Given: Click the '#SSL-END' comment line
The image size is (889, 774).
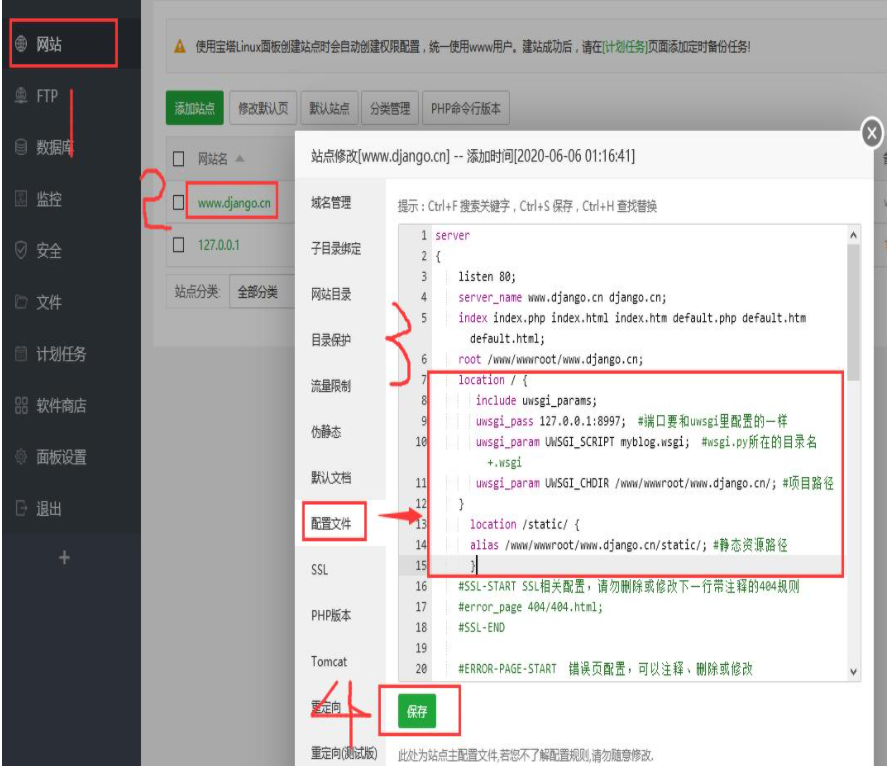Looking at the screenshot, I should click(481, 628).
